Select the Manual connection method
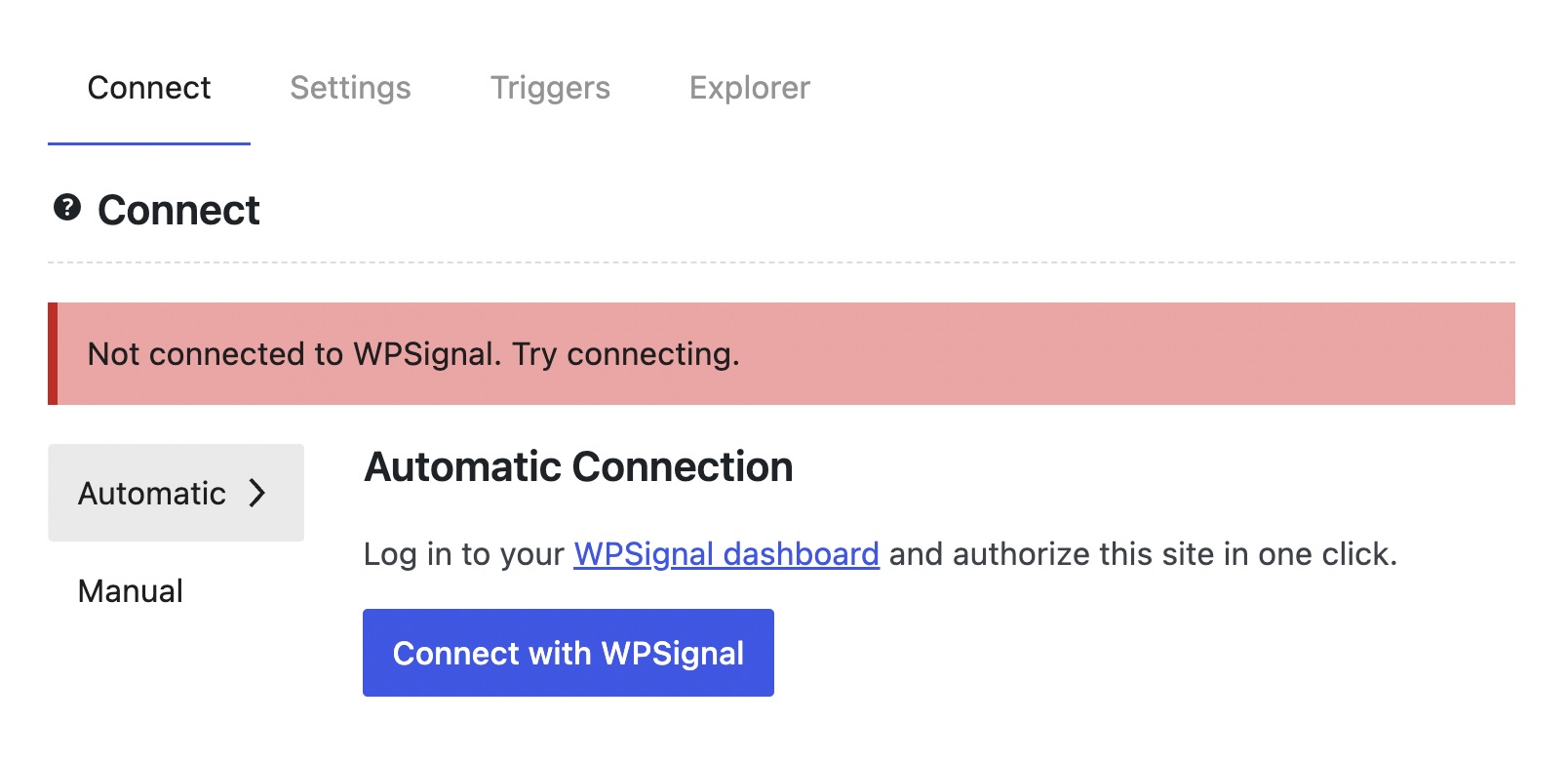The height and width of the screenshot is (763, 1568). [x=130, y=590]
